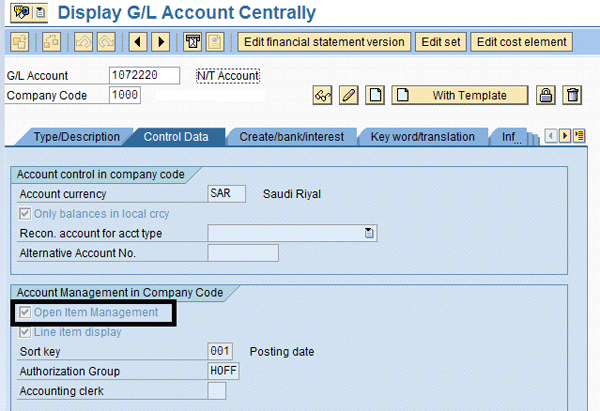The width and height of the screenshot is (600, 411).
Task: Toggle the Line item display checkbox
Action: point(25,332)
